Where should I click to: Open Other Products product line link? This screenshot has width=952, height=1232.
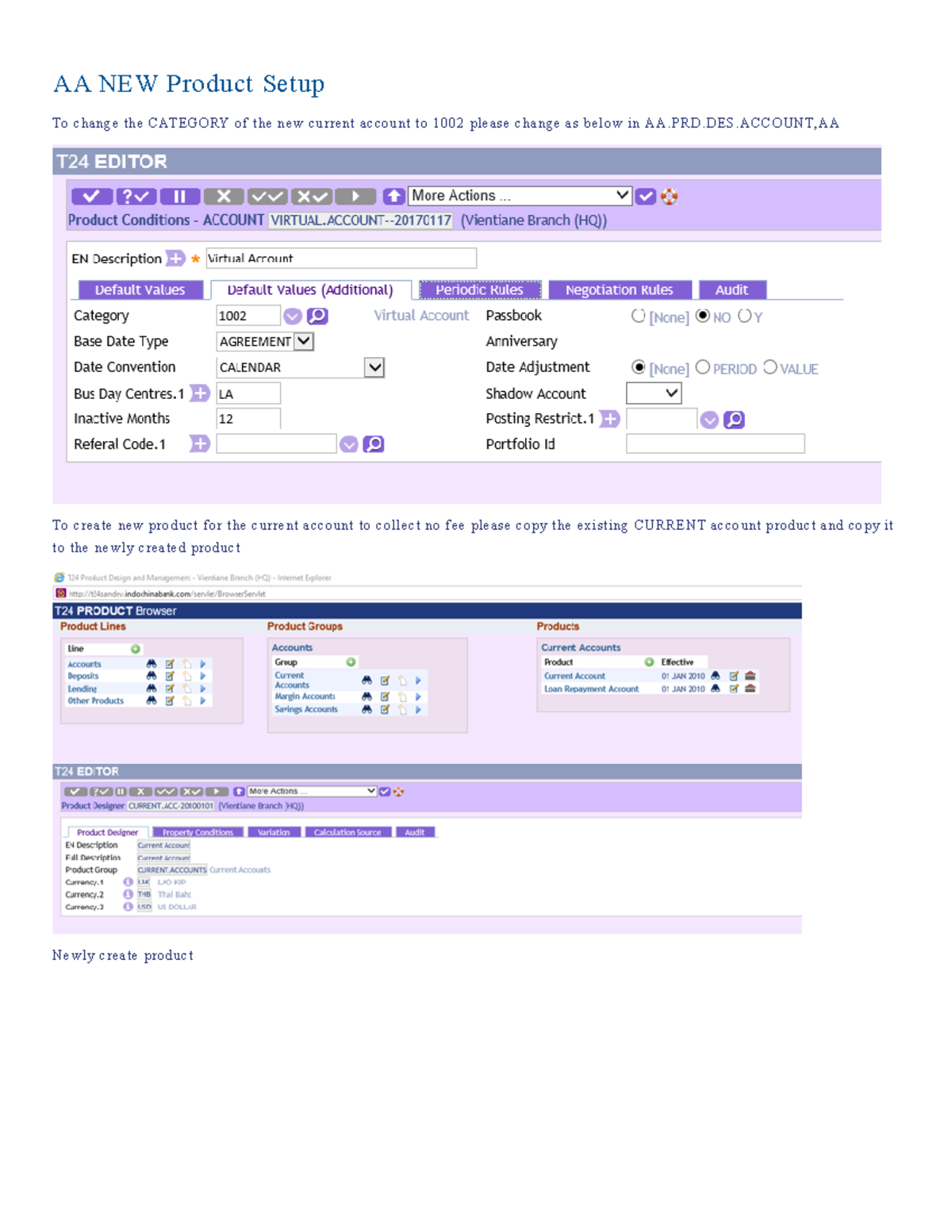click(x=96, y=701)
